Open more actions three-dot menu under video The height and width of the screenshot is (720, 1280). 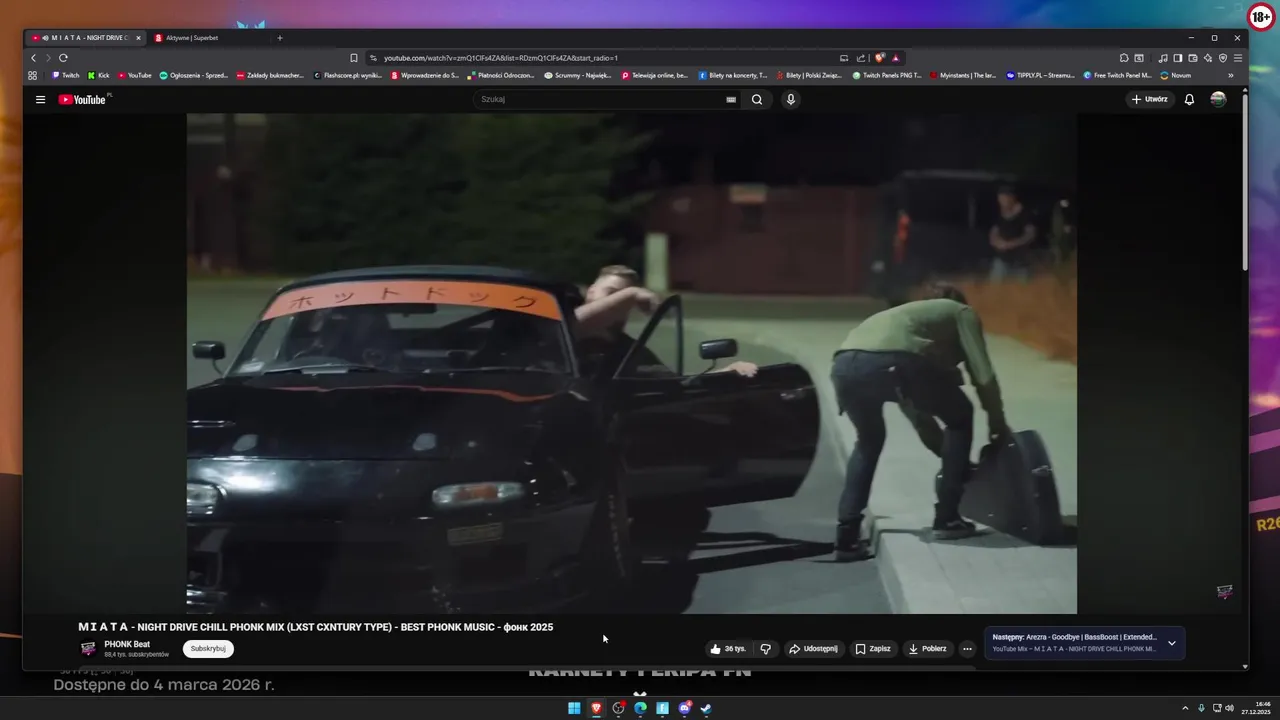(967, 649)
